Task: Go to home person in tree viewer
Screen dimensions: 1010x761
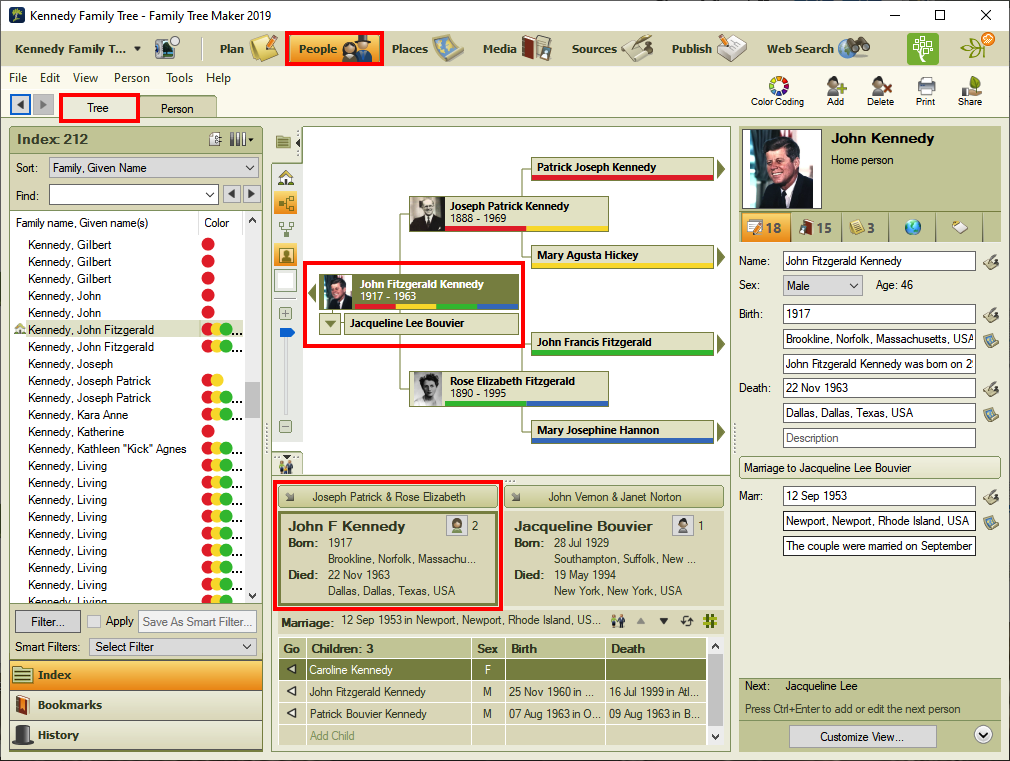Action: pos(286,178)
